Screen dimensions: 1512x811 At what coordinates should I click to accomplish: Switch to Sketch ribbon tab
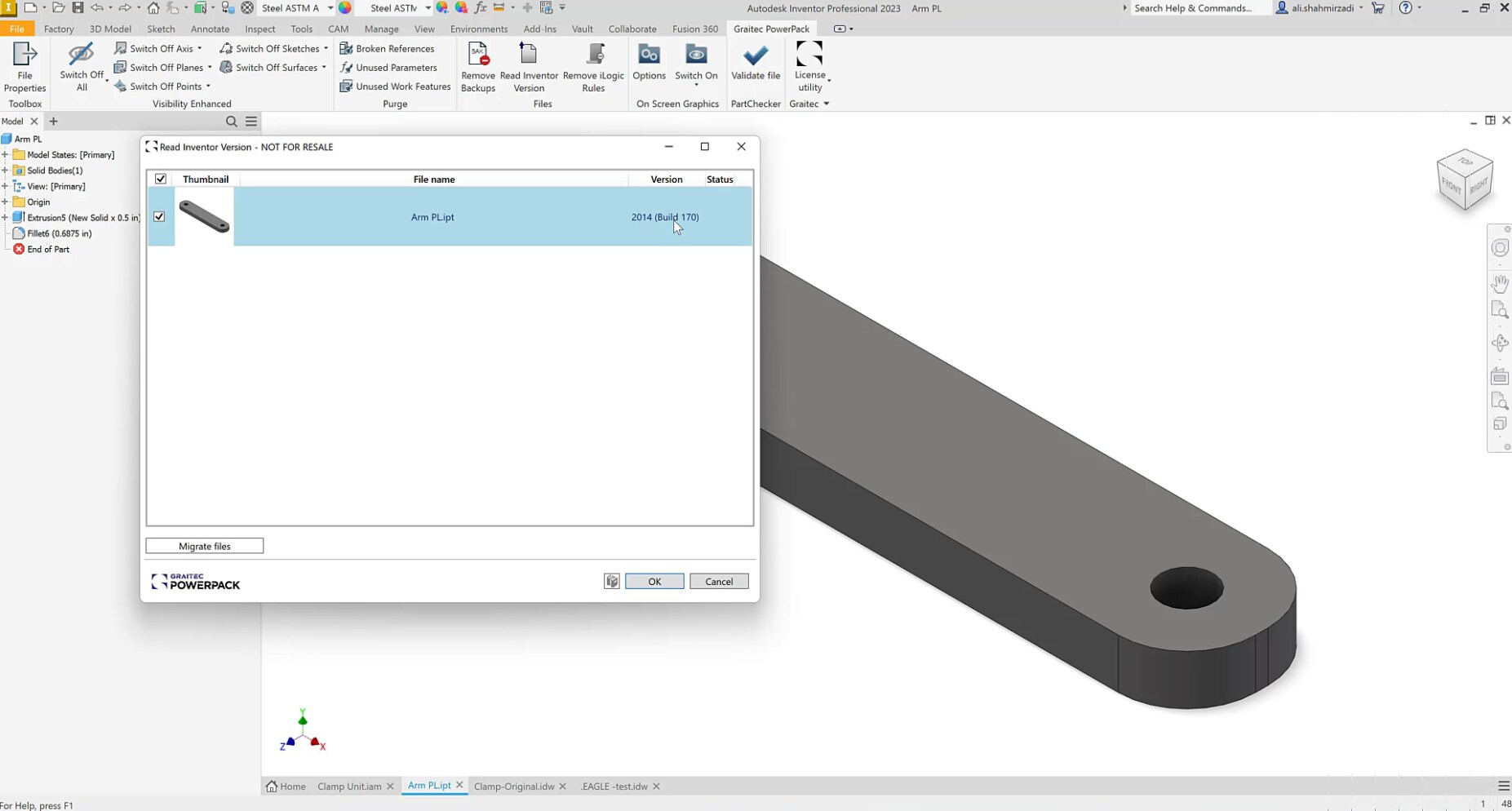click(x=161, y=29)
